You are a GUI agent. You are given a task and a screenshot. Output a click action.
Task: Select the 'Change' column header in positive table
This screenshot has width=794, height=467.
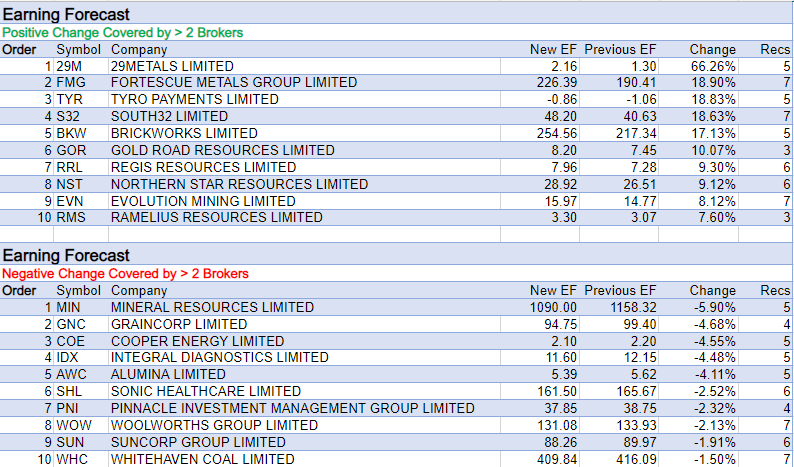pyautogui.click(x=712, y=49)
